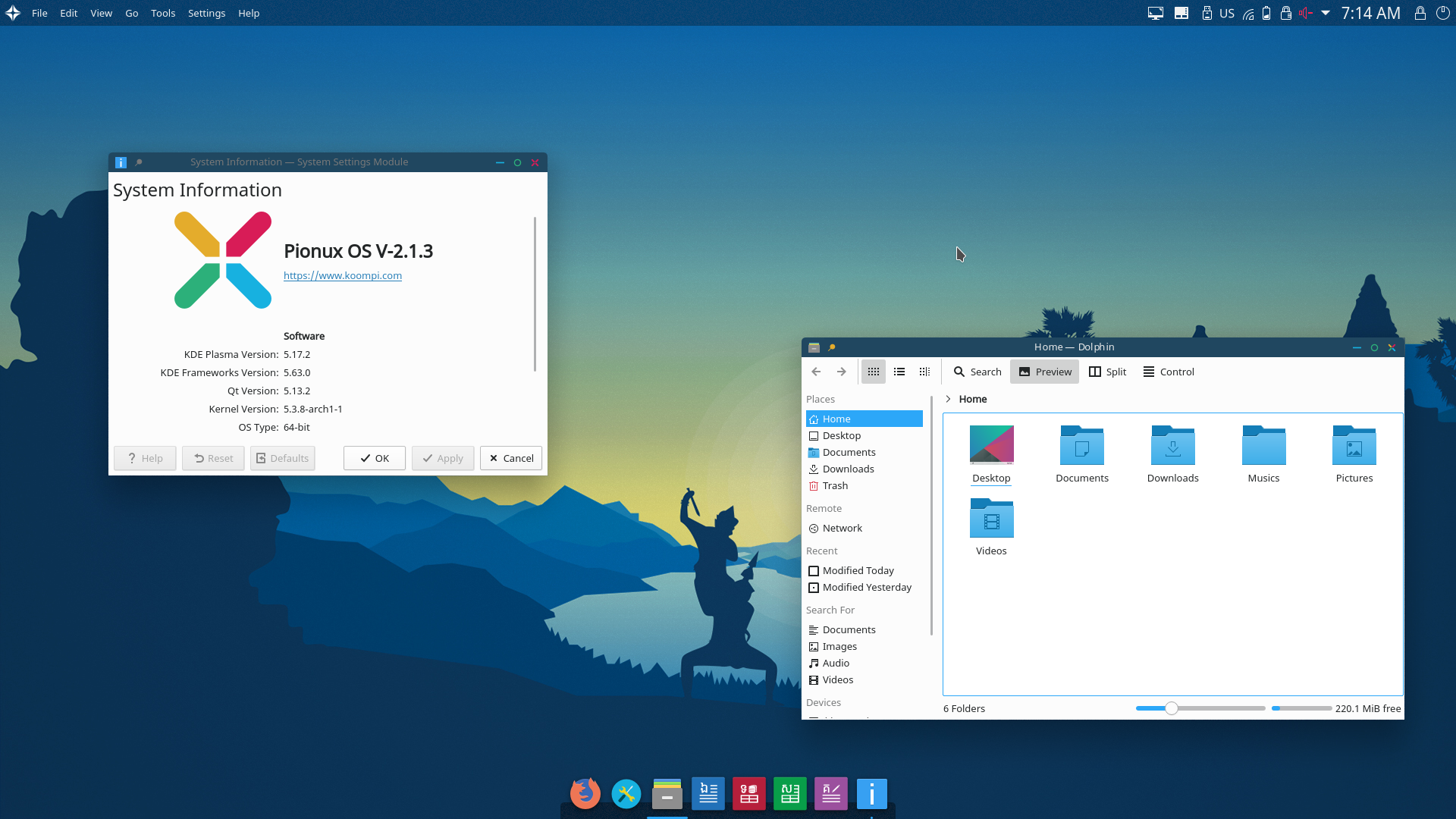Open the green spreadsheet app in dock
Image resolution: width=1456 pixels, height=819 pixels.
click(789, 794)
